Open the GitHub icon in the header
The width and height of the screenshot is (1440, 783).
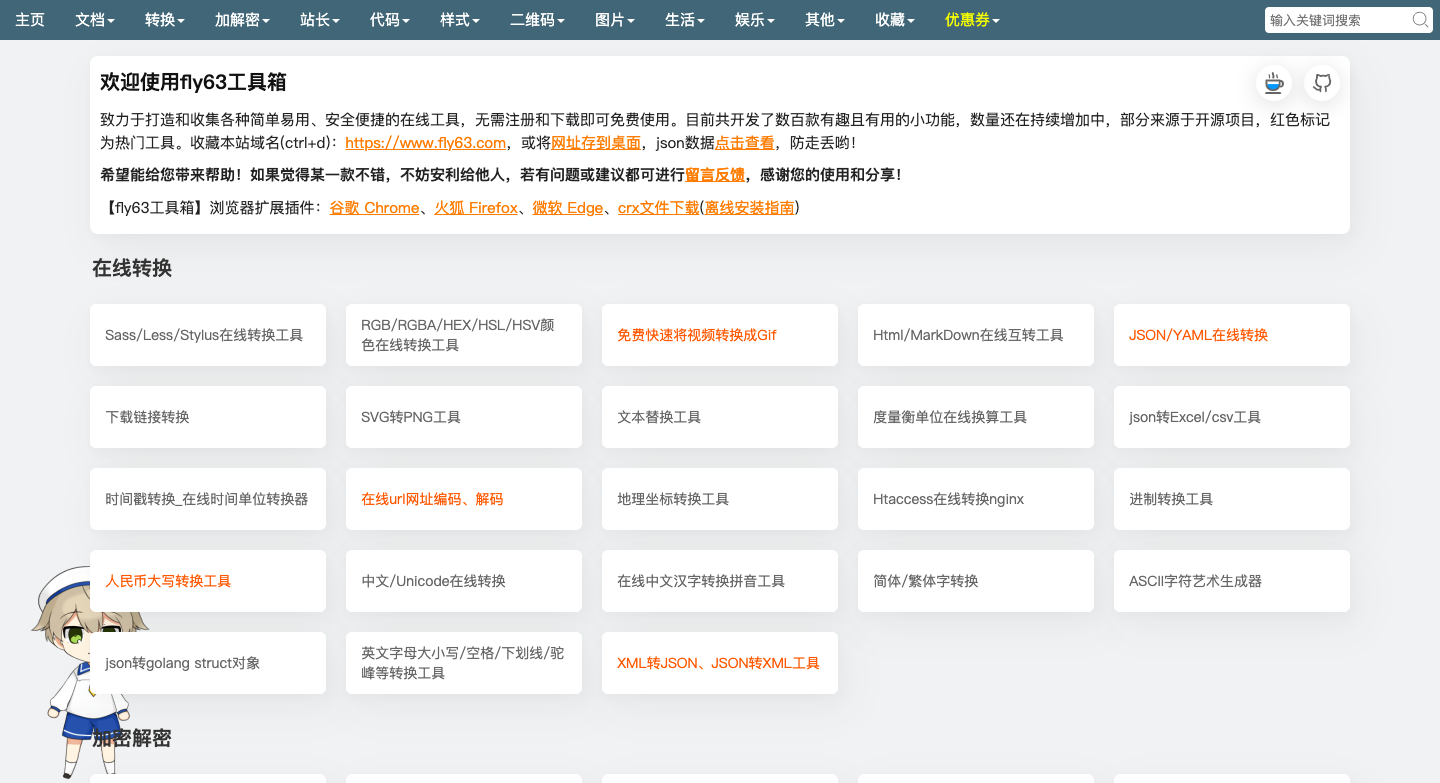point(1322,83)
